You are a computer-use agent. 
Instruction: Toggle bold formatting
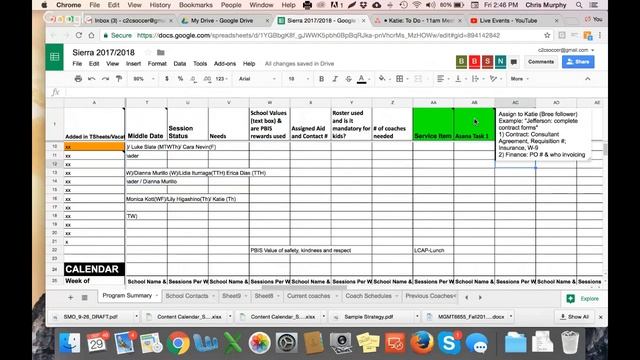coord(321,79)
